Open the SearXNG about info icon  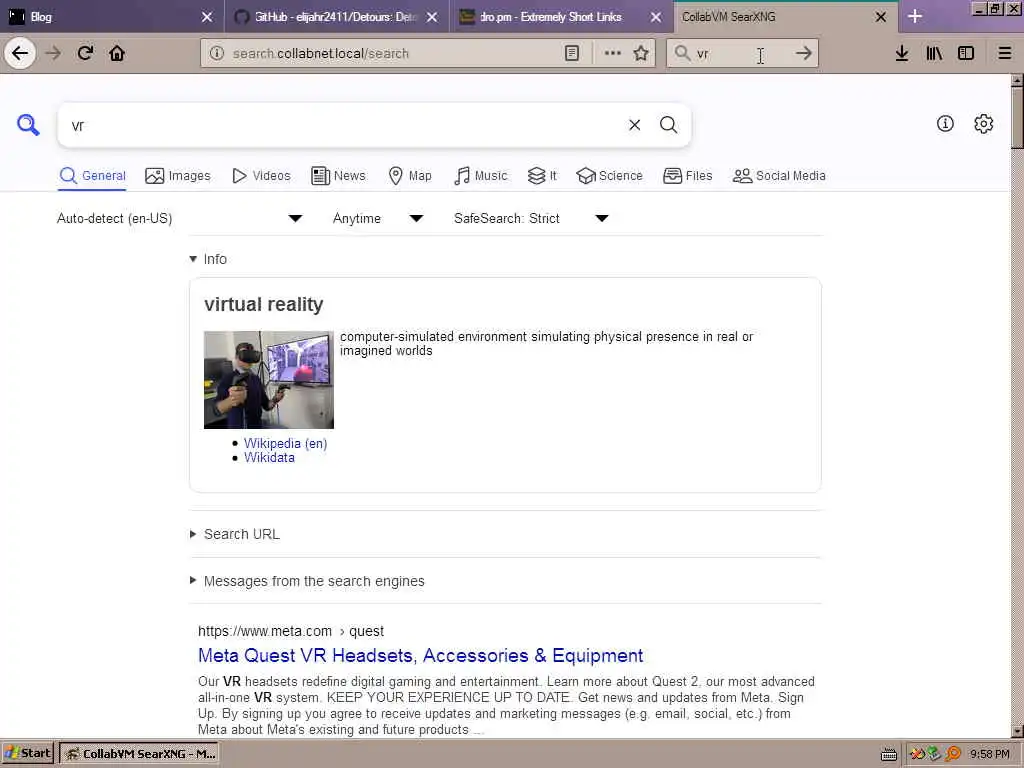click(x=945, y=123)
